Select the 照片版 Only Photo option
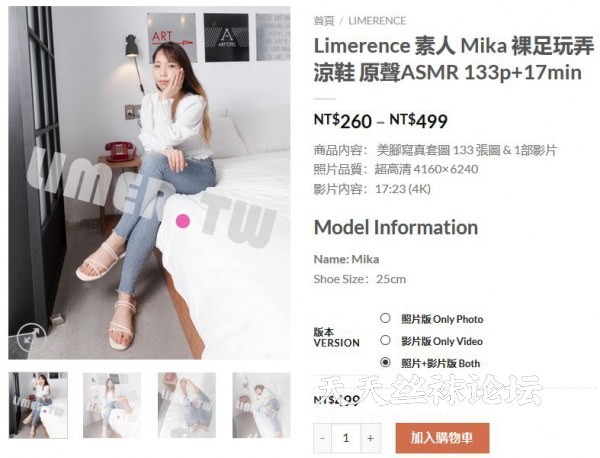 coord(385,318)
